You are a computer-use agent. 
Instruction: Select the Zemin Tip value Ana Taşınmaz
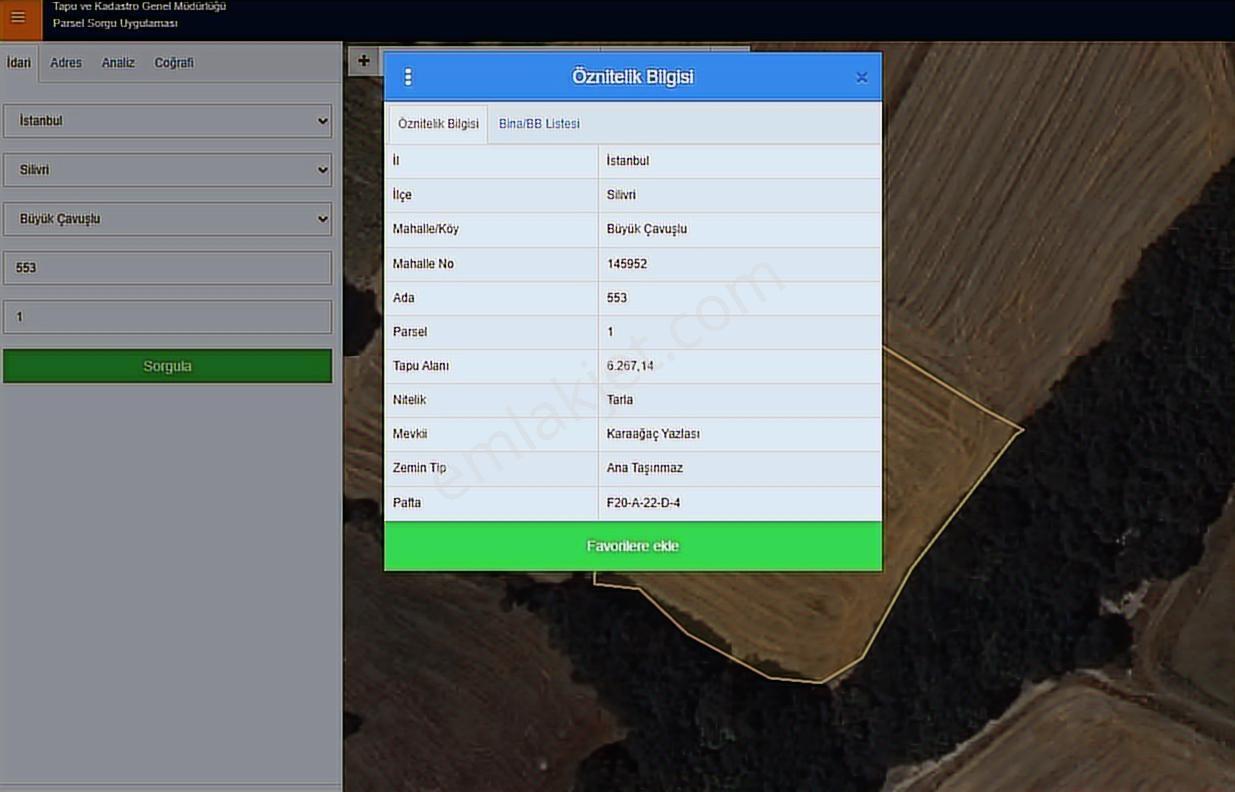click(645, 468)
